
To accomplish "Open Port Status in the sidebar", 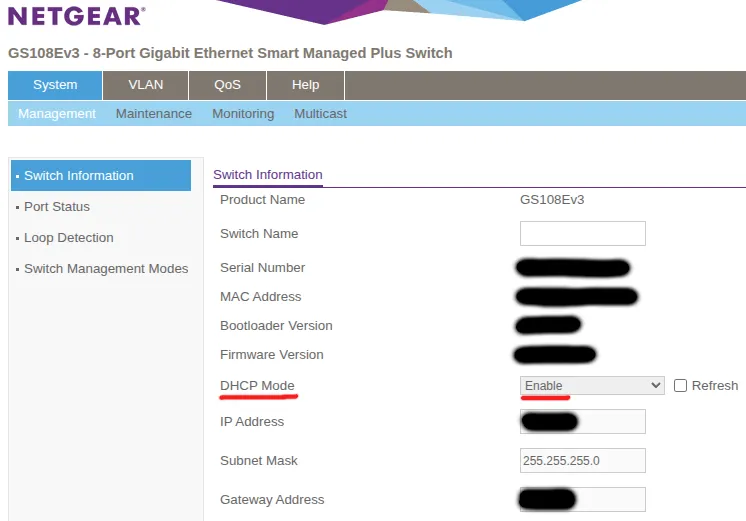I will (57, 206).
